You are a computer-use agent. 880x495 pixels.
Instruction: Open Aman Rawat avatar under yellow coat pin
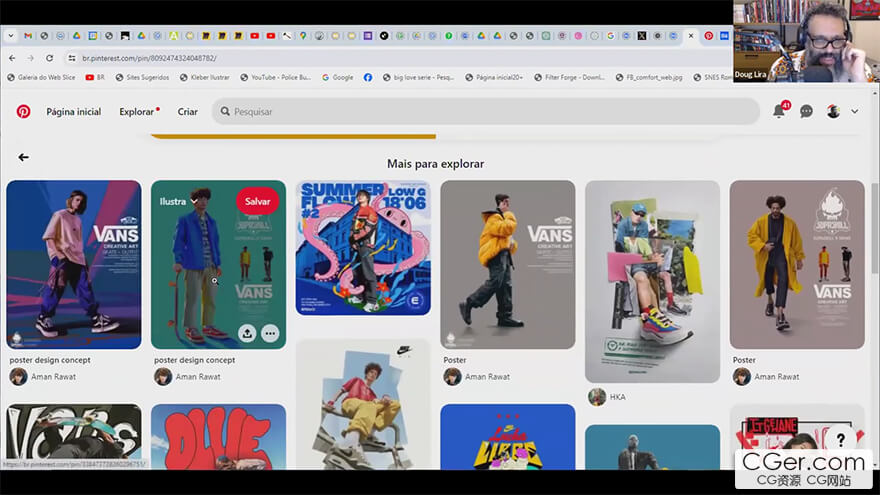click(741, 377)
